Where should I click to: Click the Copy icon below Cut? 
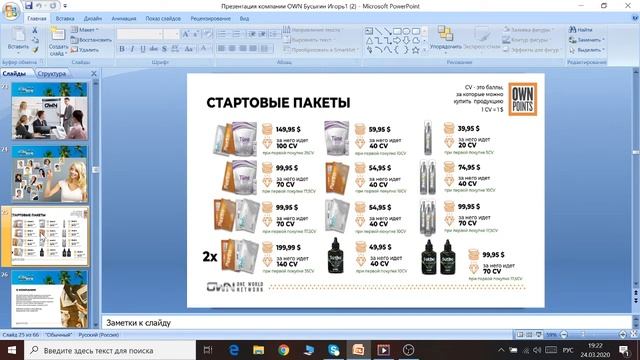coord(35,40)
